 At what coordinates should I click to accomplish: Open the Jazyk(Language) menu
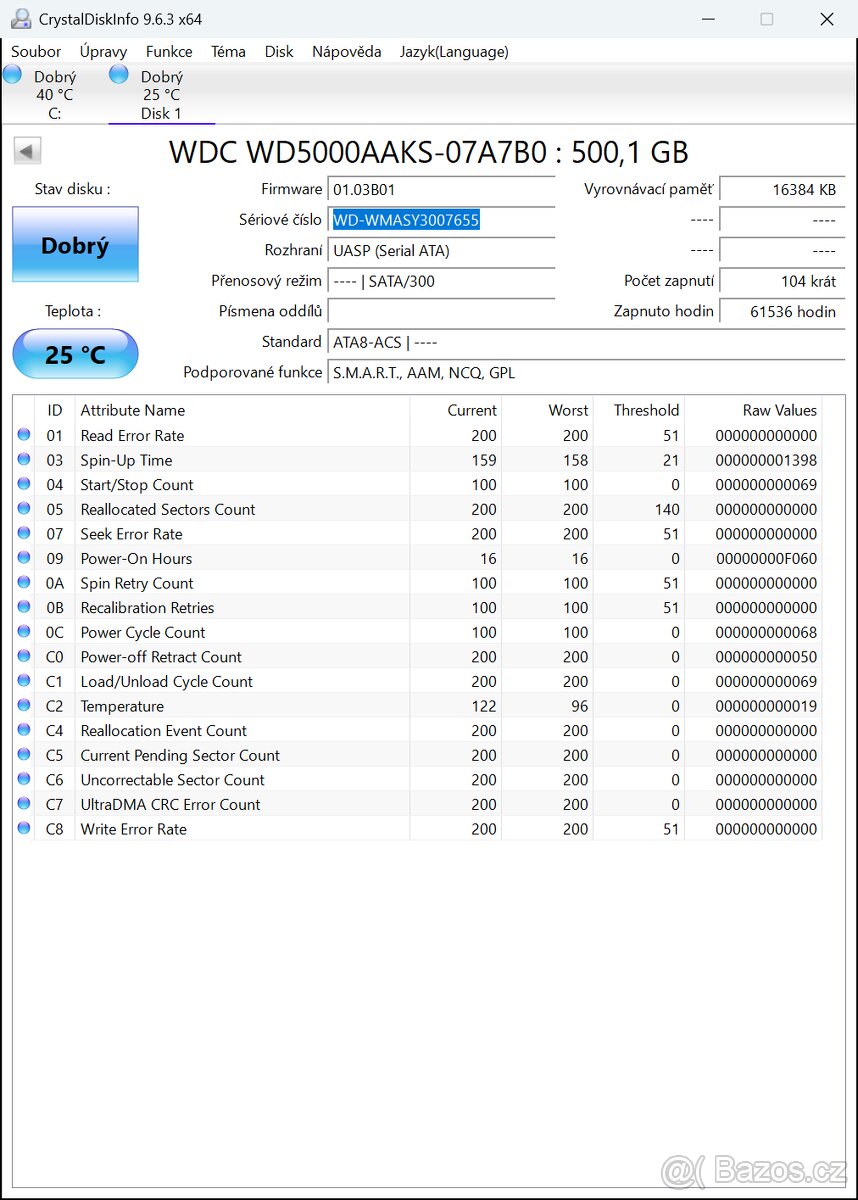[x=454, y=51]
